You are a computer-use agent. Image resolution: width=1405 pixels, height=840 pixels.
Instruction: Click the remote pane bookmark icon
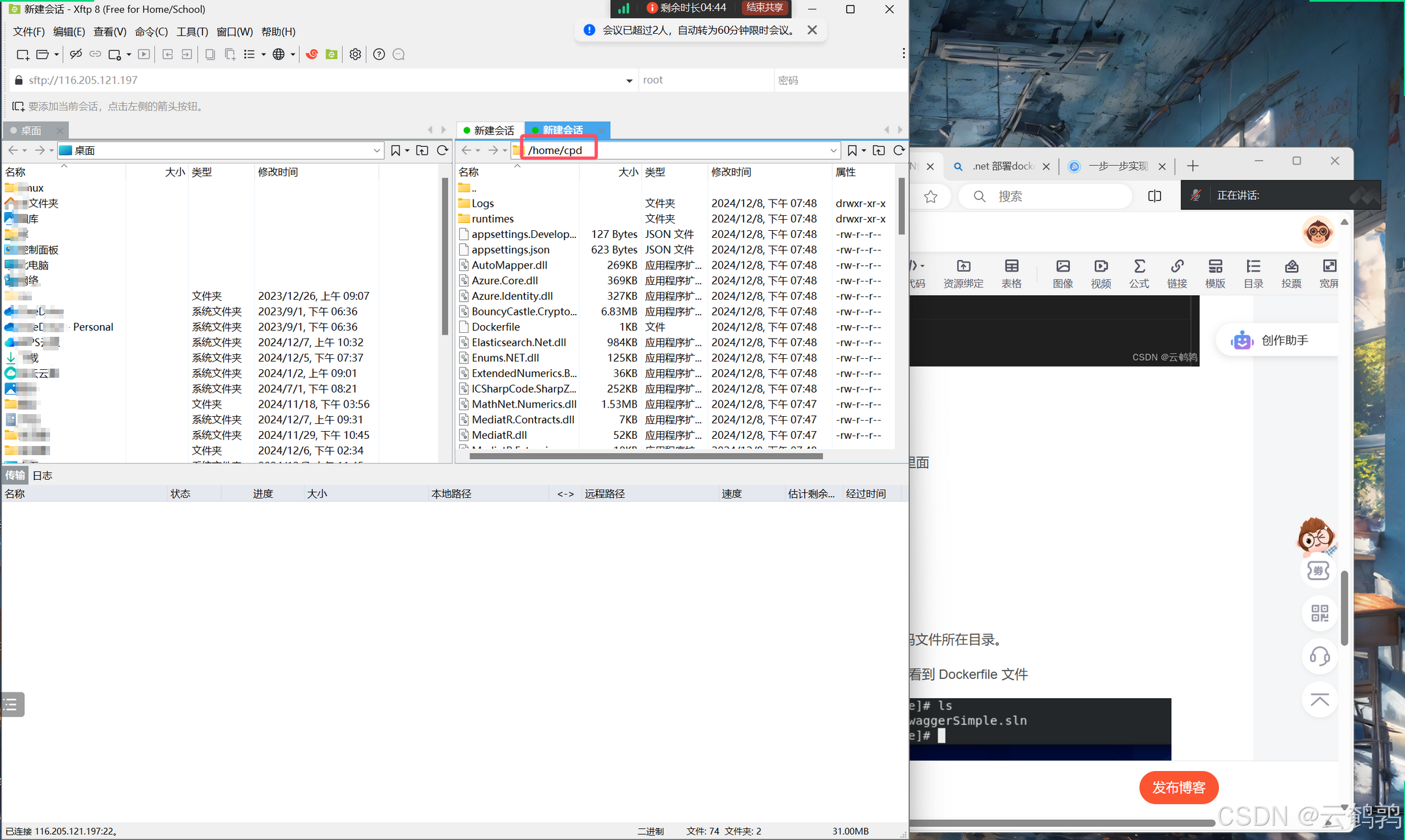(852, 151)
